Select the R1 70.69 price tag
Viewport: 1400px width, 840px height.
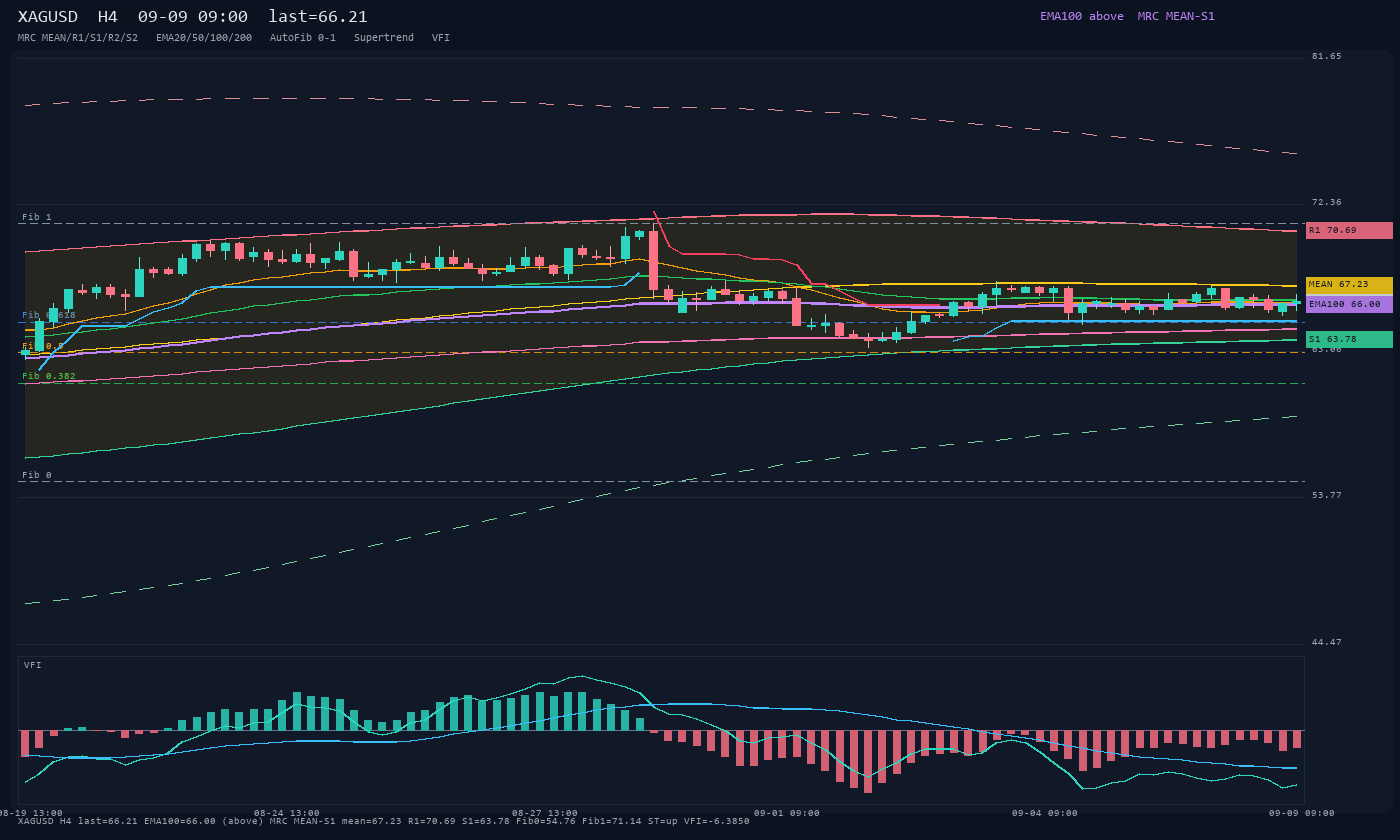click(x=1349, y=231)
